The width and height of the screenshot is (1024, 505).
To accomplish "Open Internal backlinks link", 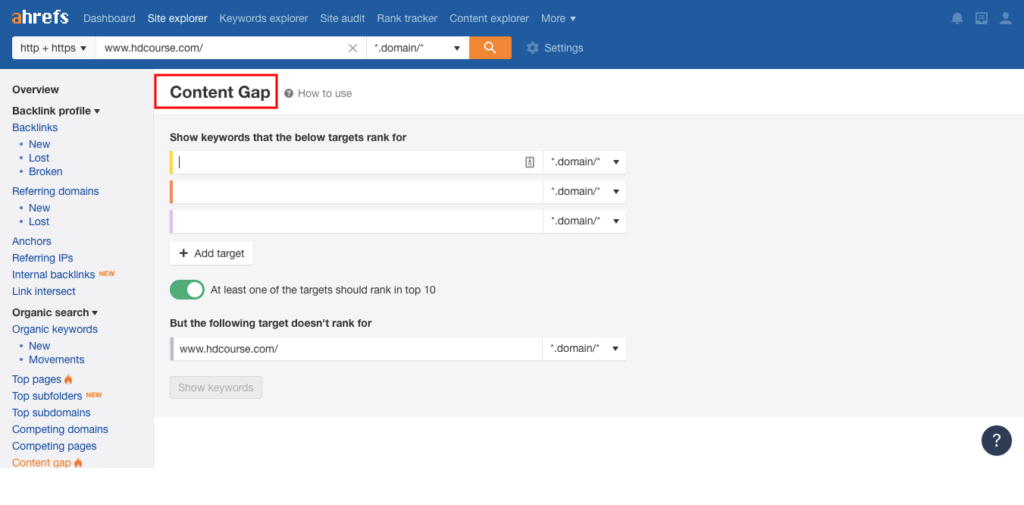I will pyautogui.click(x=54, y=275).
